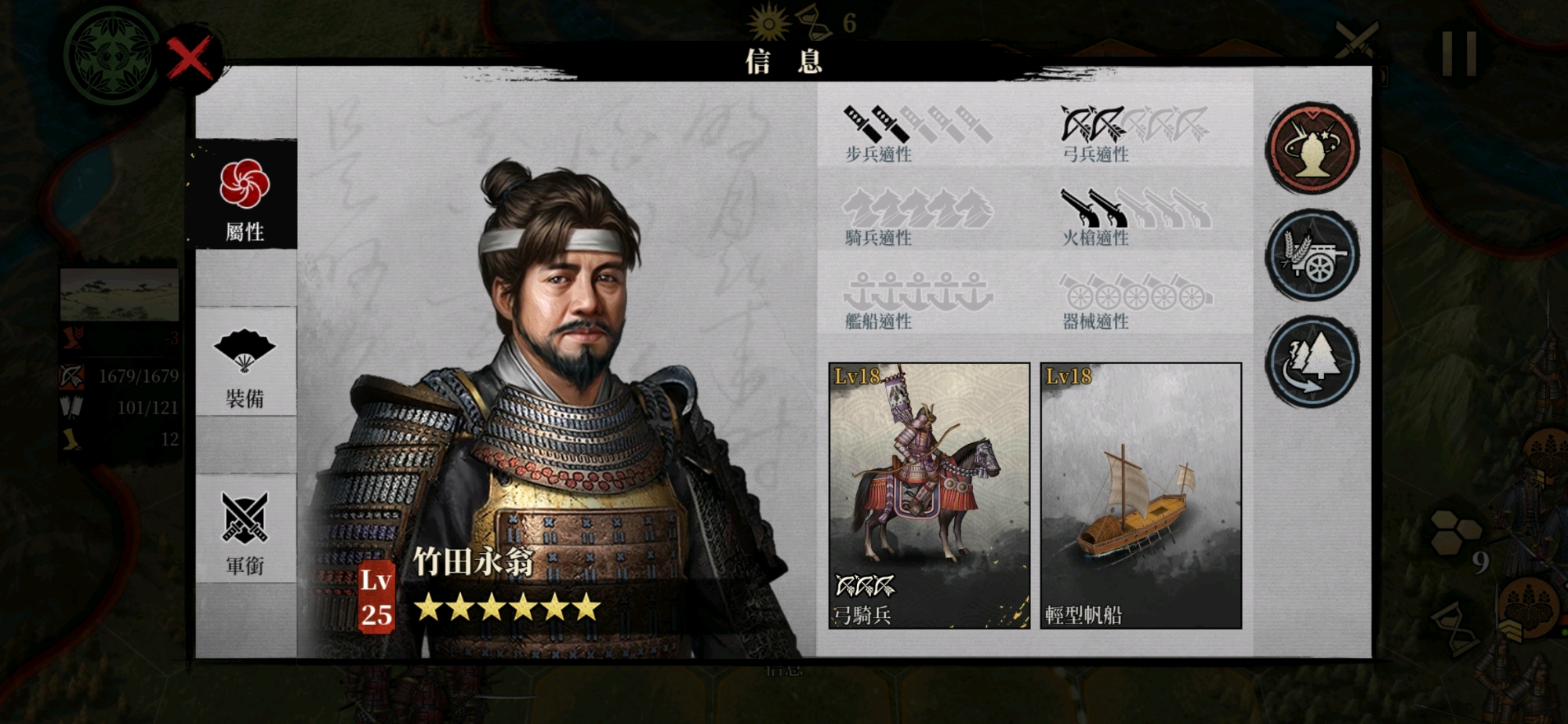Tap the crossed swords battle icon

click(x=1356, y=39)
